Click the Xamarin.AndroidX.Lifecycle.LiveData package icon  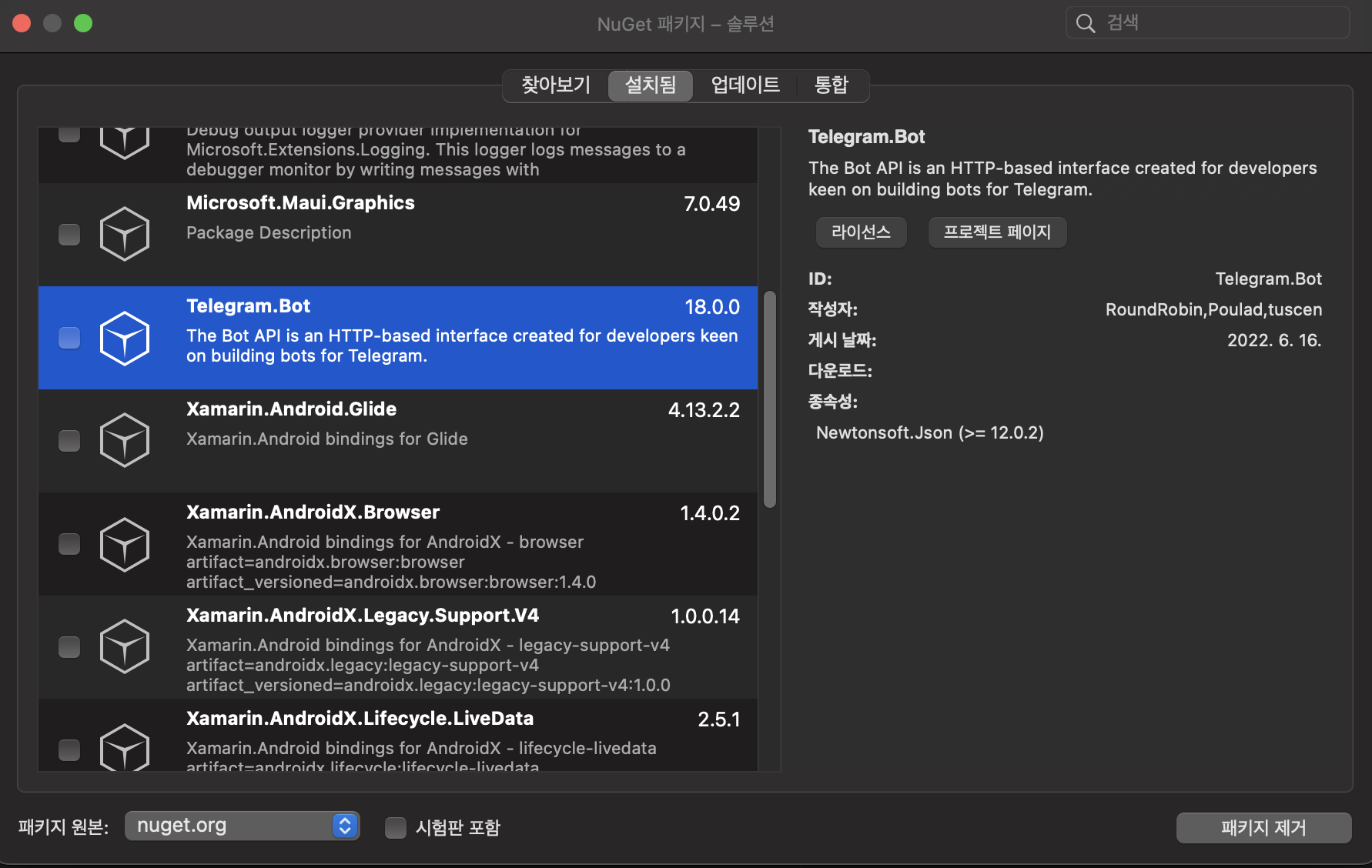(125, 747)
